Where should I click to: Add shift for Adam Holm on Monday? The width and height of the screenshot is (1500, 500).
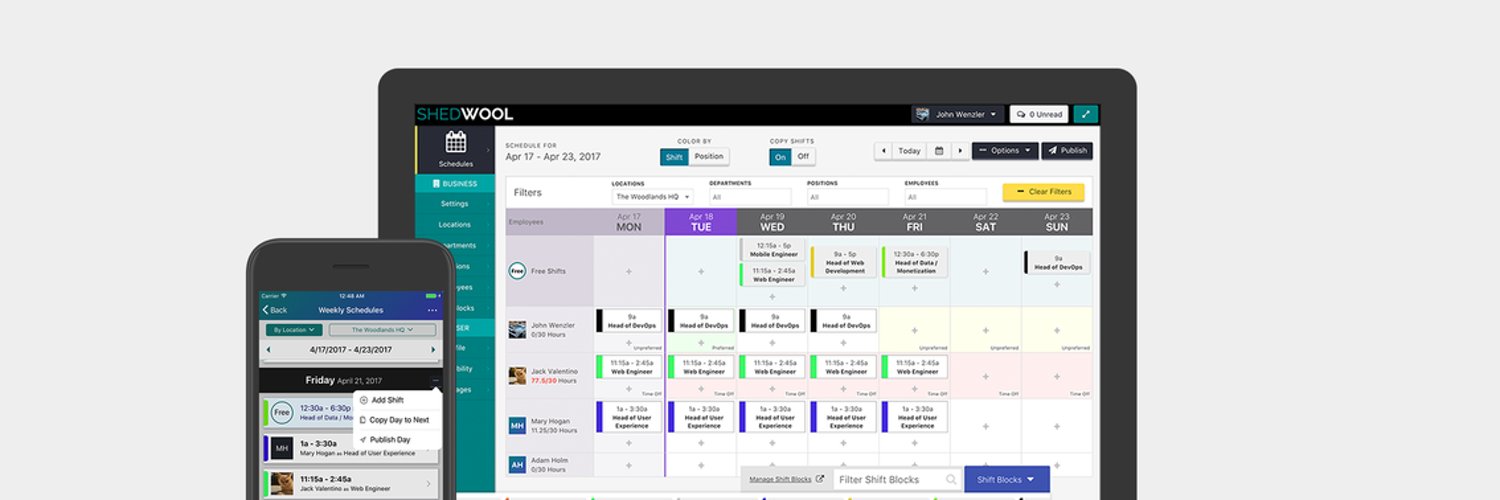pos(629,465)
